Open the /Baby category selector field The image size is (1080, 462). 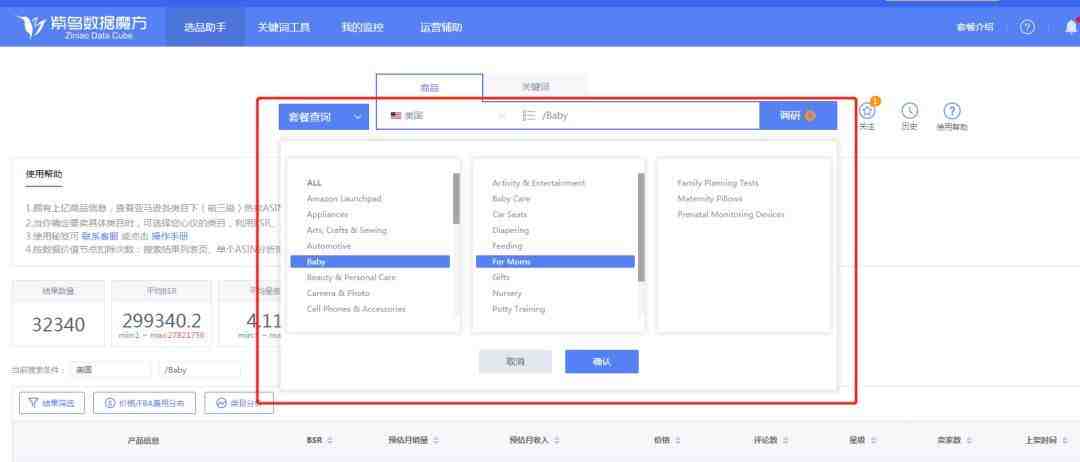click(x=640, y=116)
